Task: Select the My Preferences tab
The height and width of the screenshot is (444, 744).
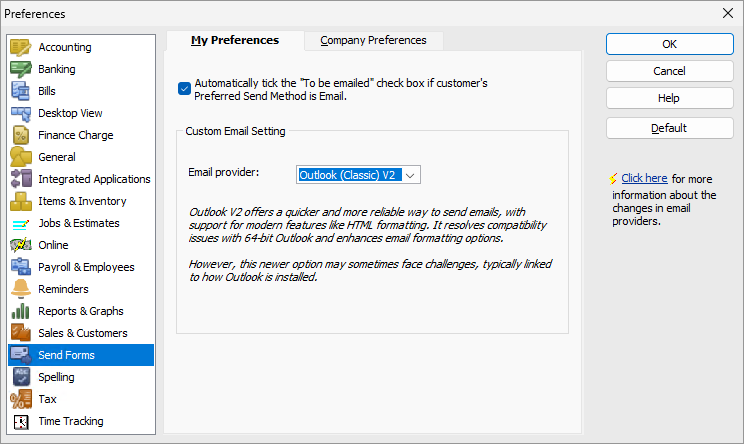Action: tap(235, 41)
